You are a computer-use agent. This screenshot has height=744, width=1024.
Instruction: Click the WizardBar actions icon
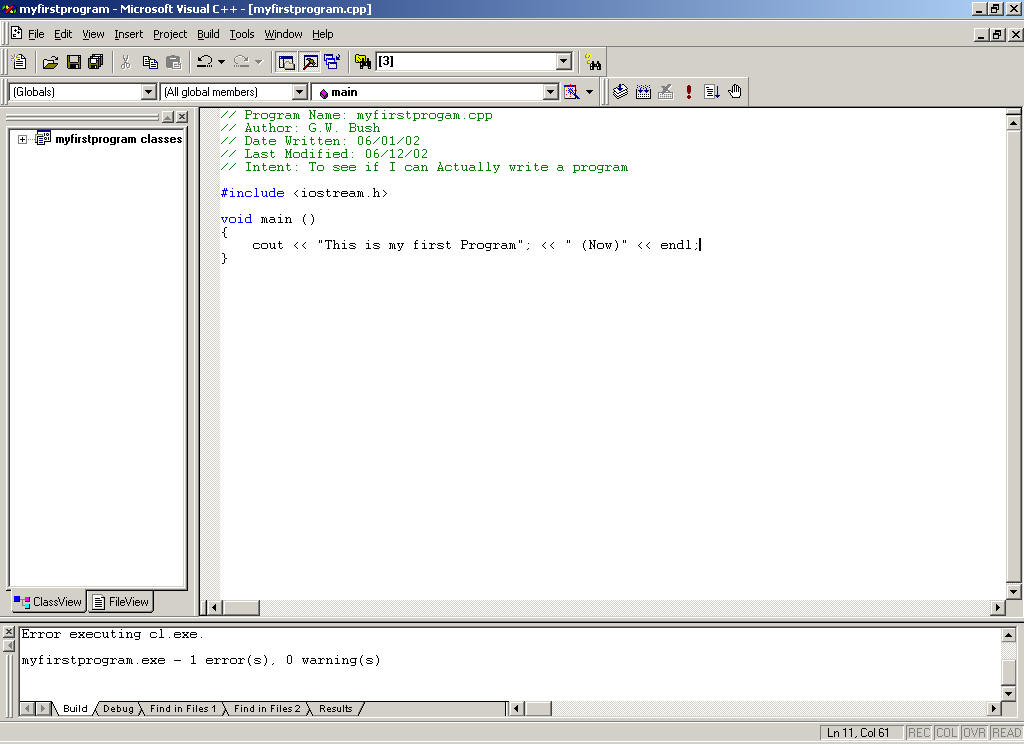(x=571, y=92)
